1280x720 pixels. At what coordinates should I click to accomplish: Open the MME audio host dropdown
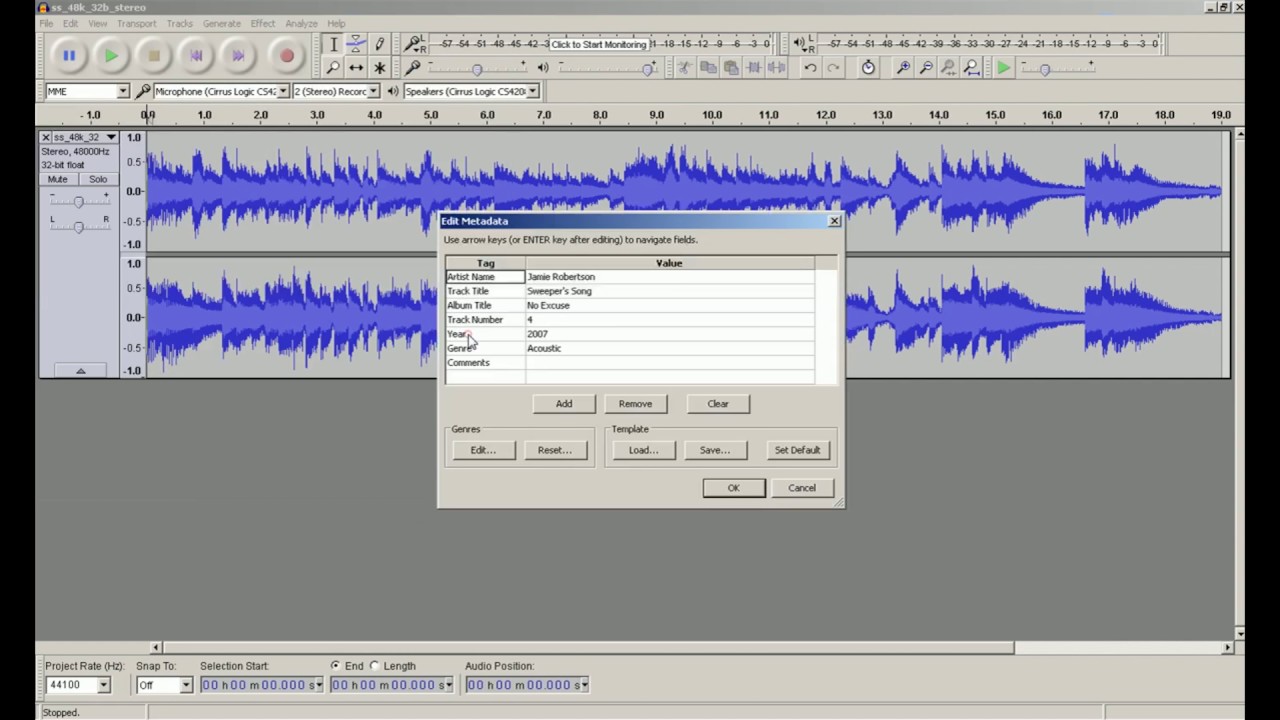click(123, 91)
